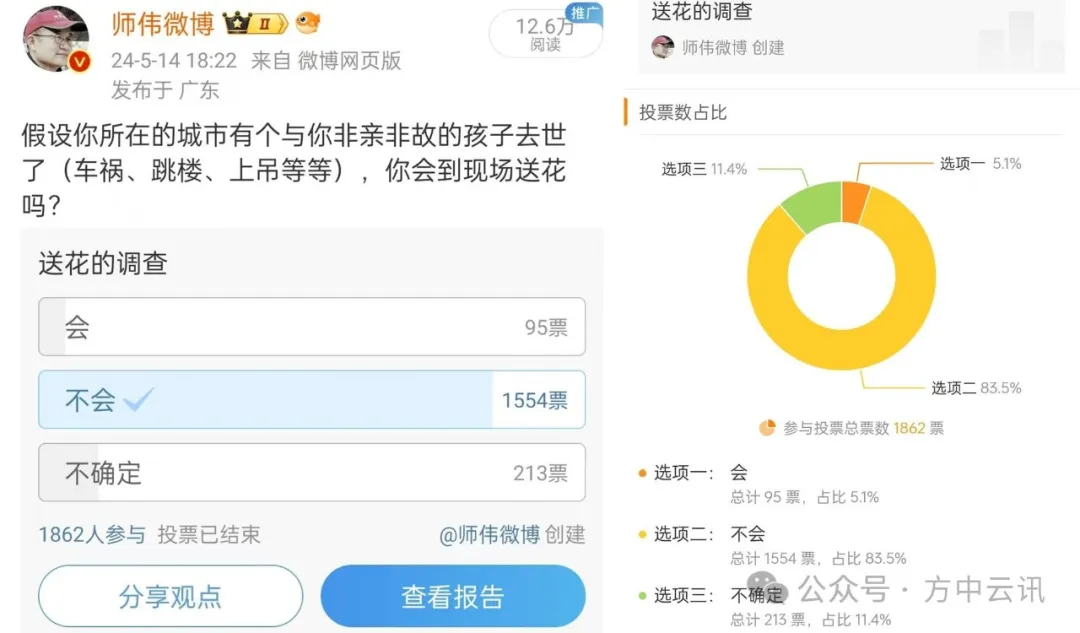The image size is (1080, 633).
Task: Click the pie icon beside 参与投票总票数
Action: click(767, 428)
